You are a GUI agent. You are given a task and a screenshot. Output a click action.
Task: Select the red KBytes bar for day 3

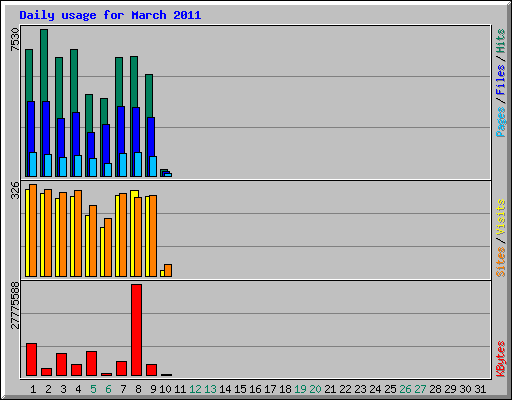[x=61, y=364]
